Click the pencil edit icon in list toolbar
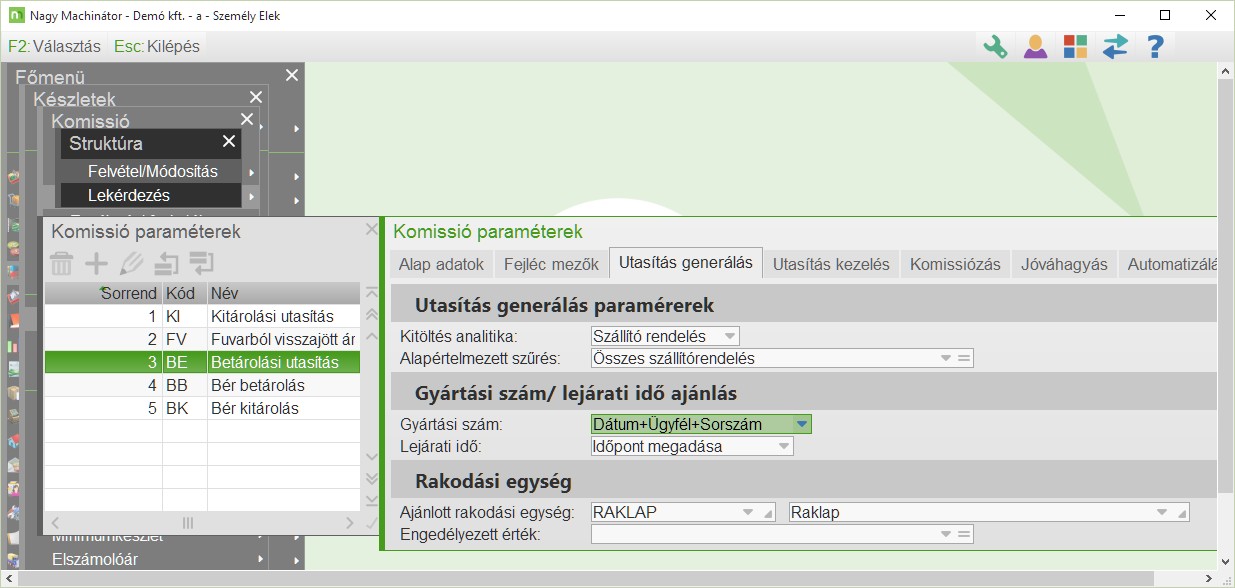This screenshot has width=1235, height=588. pyautogui.click(x=131, y=264)
